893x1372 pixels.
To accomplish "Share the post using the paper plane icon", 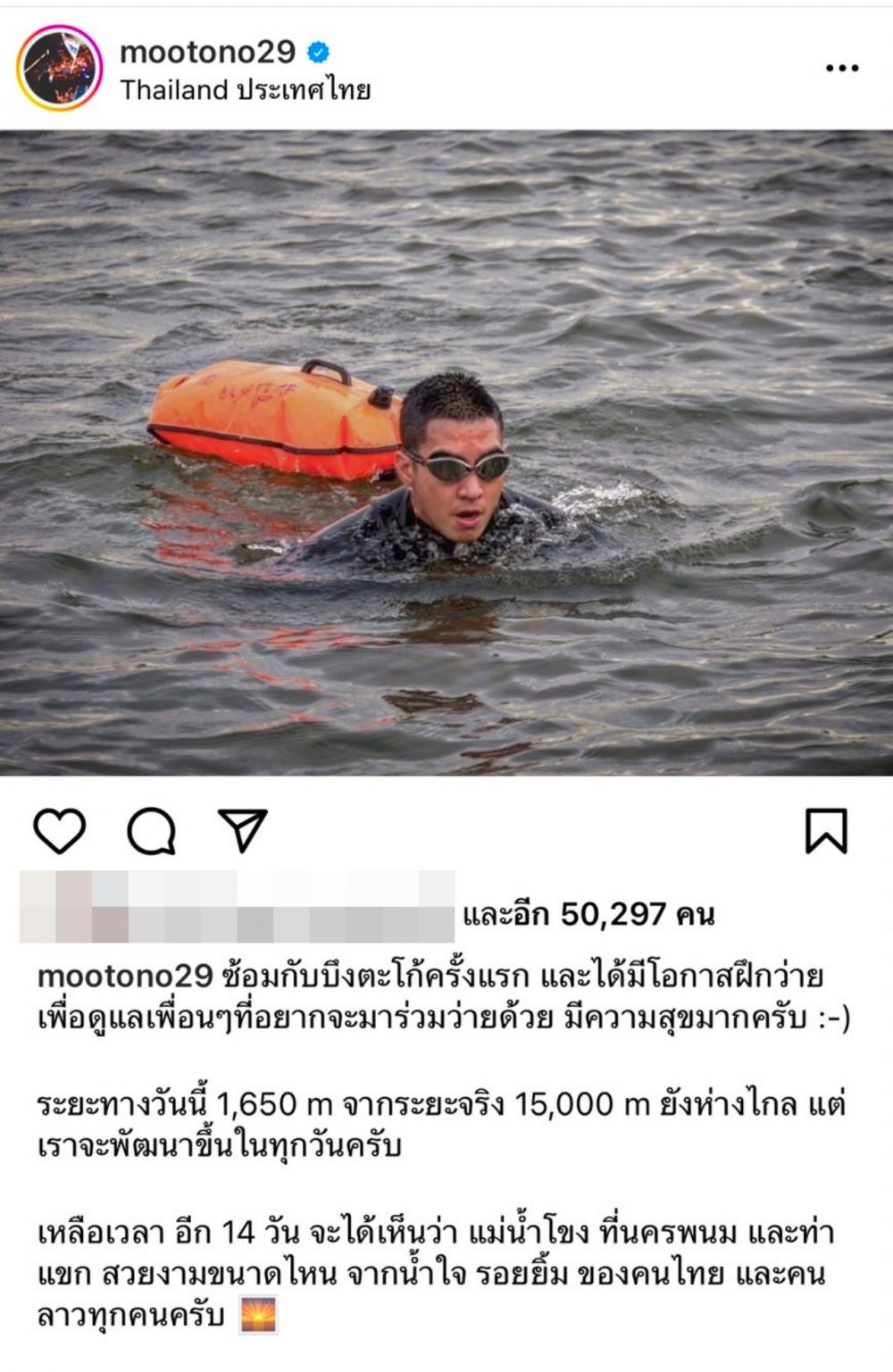I will coord(243,830).
